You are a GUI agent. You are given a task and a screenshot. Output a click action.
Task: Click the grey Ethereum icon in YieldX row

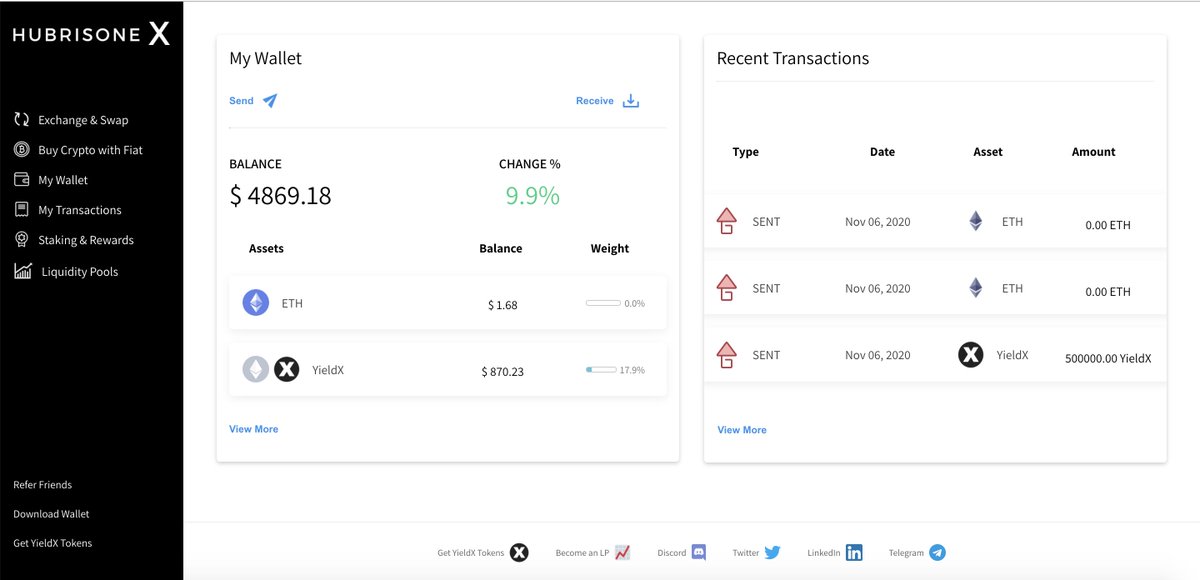pyautogui.click(x=256, y=370)
